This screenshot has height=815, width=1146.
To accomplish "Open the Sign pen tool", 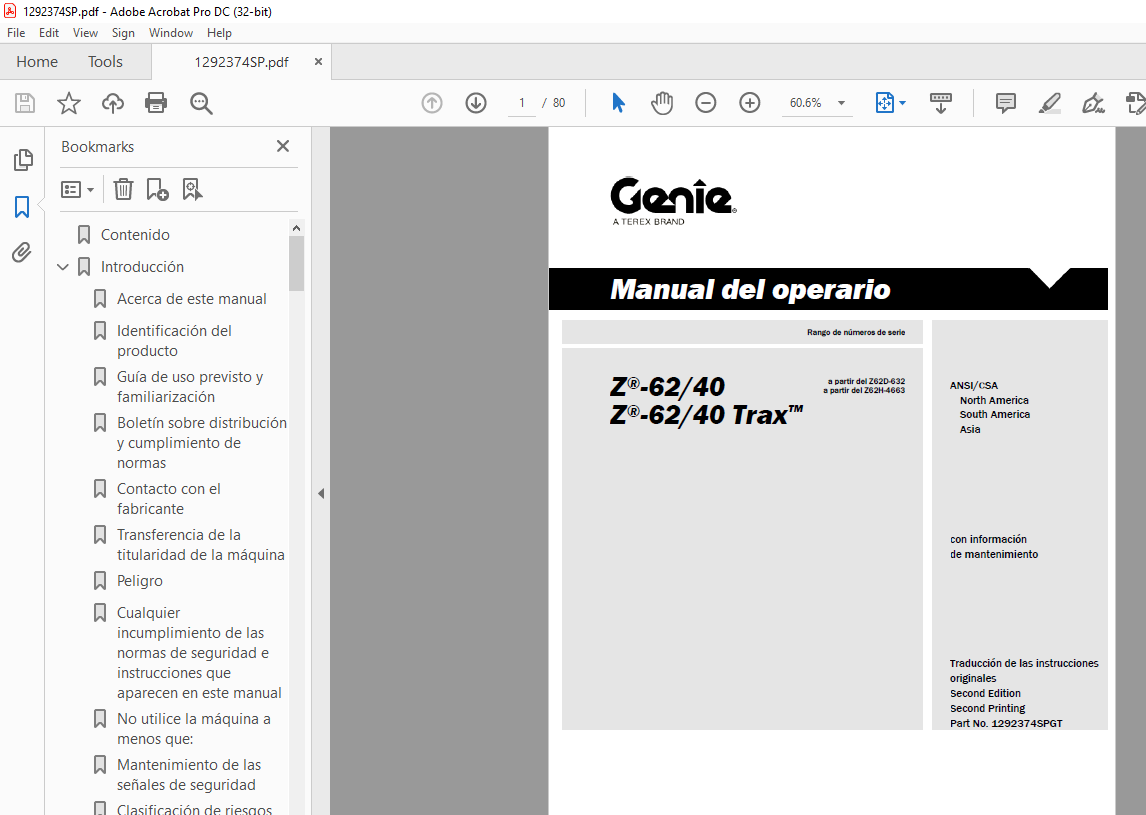I will (1093, 103).
